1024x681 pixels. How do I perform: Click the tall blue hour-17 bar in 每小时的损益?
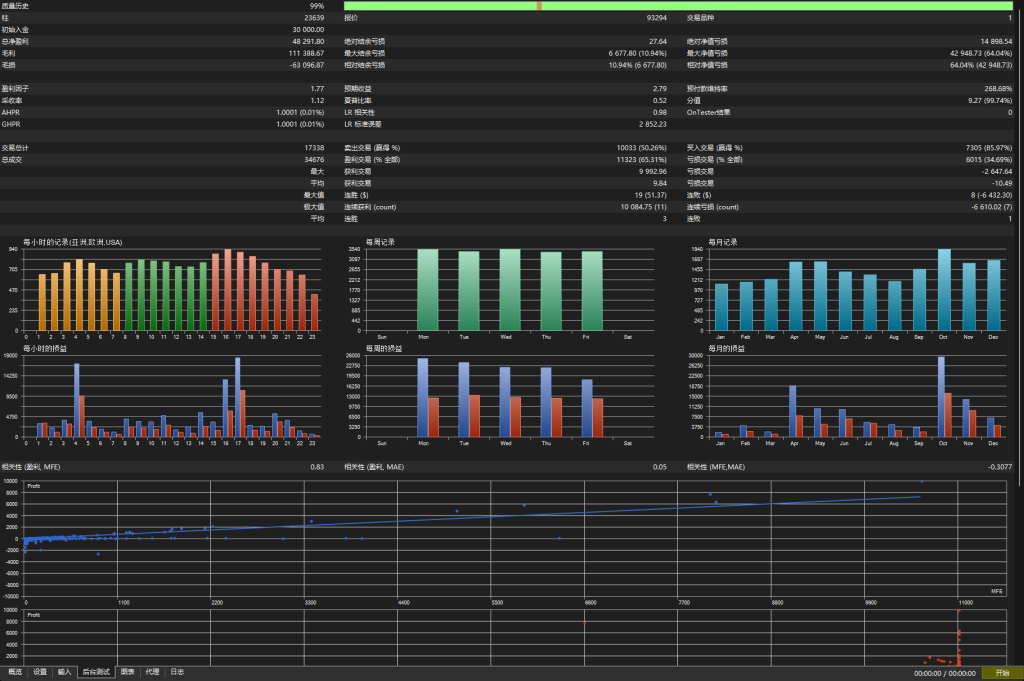[238, 398]
